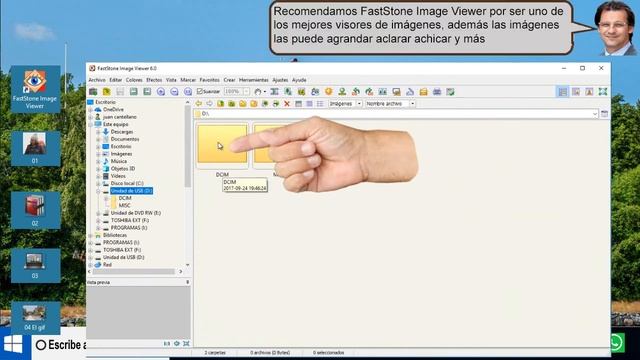
Task: Click the fit icon under the preview panel
Action: pyautogui.click(x=186, y=344)
